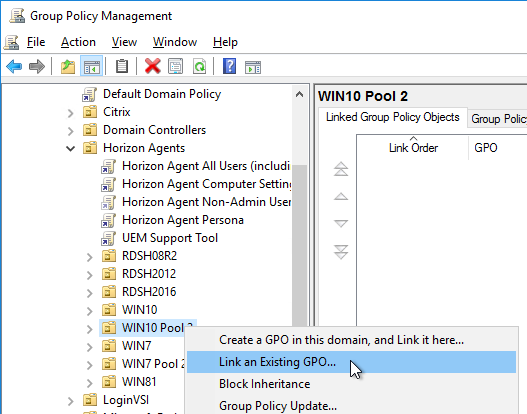The width and height of the screenshot is (527, 414).
Task: Click the green Refresh toolbar icon
Action: tap(199, 66)
